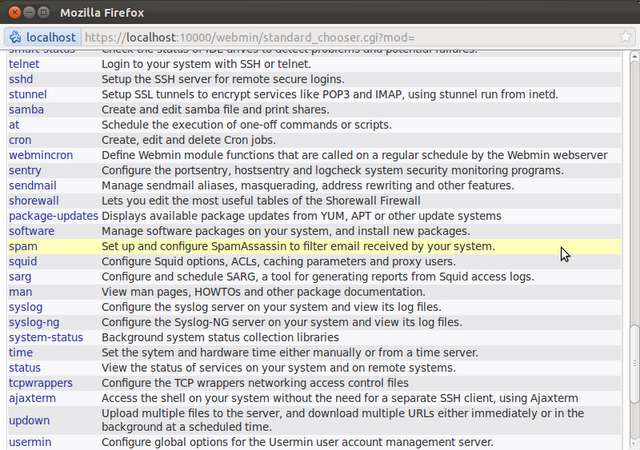
Task: Click 'View man pages, HOWTOs' description
Action: [263, 292]
